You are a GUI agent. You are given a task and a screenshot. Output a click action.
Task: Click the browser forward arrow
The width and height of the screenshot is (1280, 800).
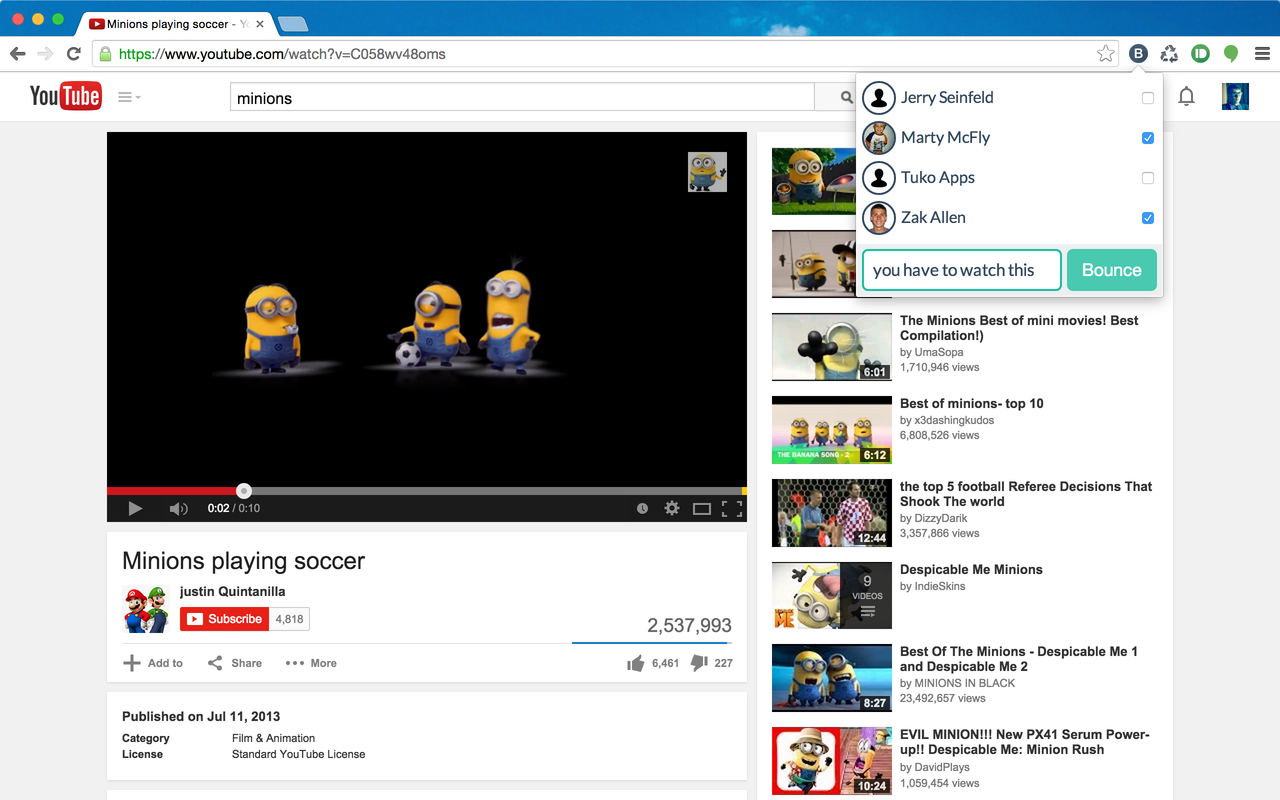45,54
